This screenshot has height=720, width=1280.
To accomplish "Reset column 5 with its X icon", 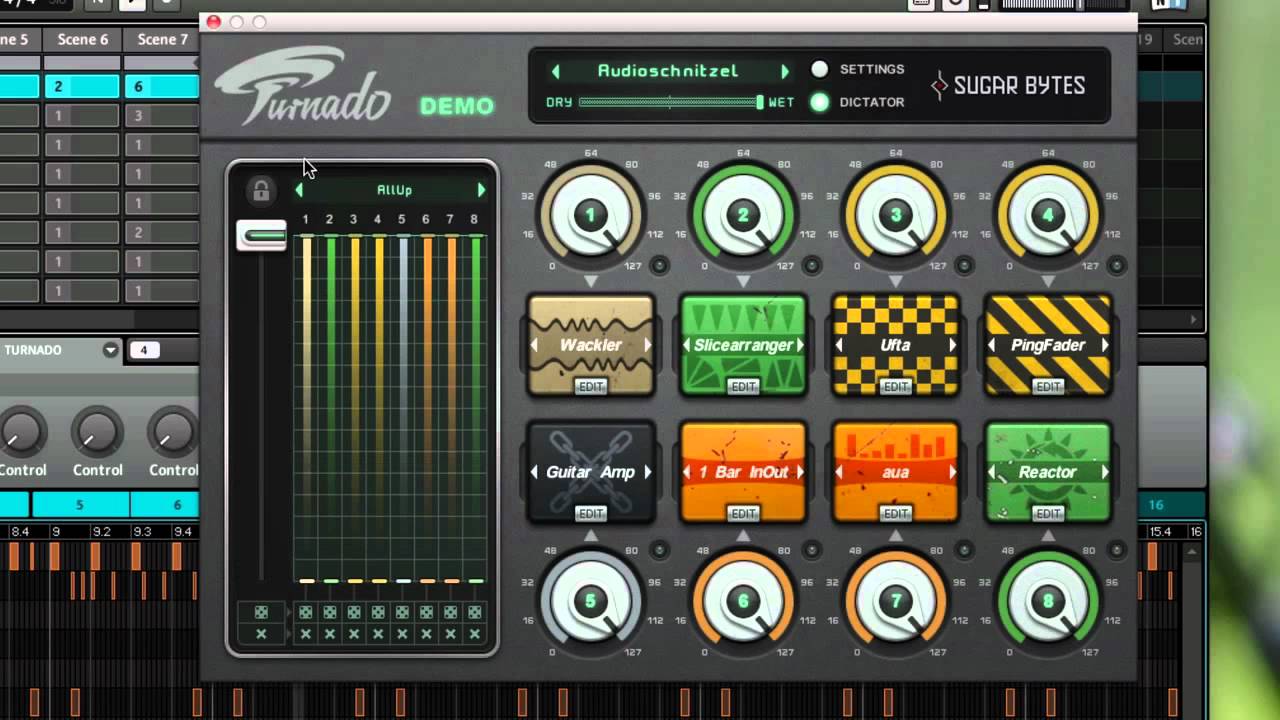I will coord(402,634).
